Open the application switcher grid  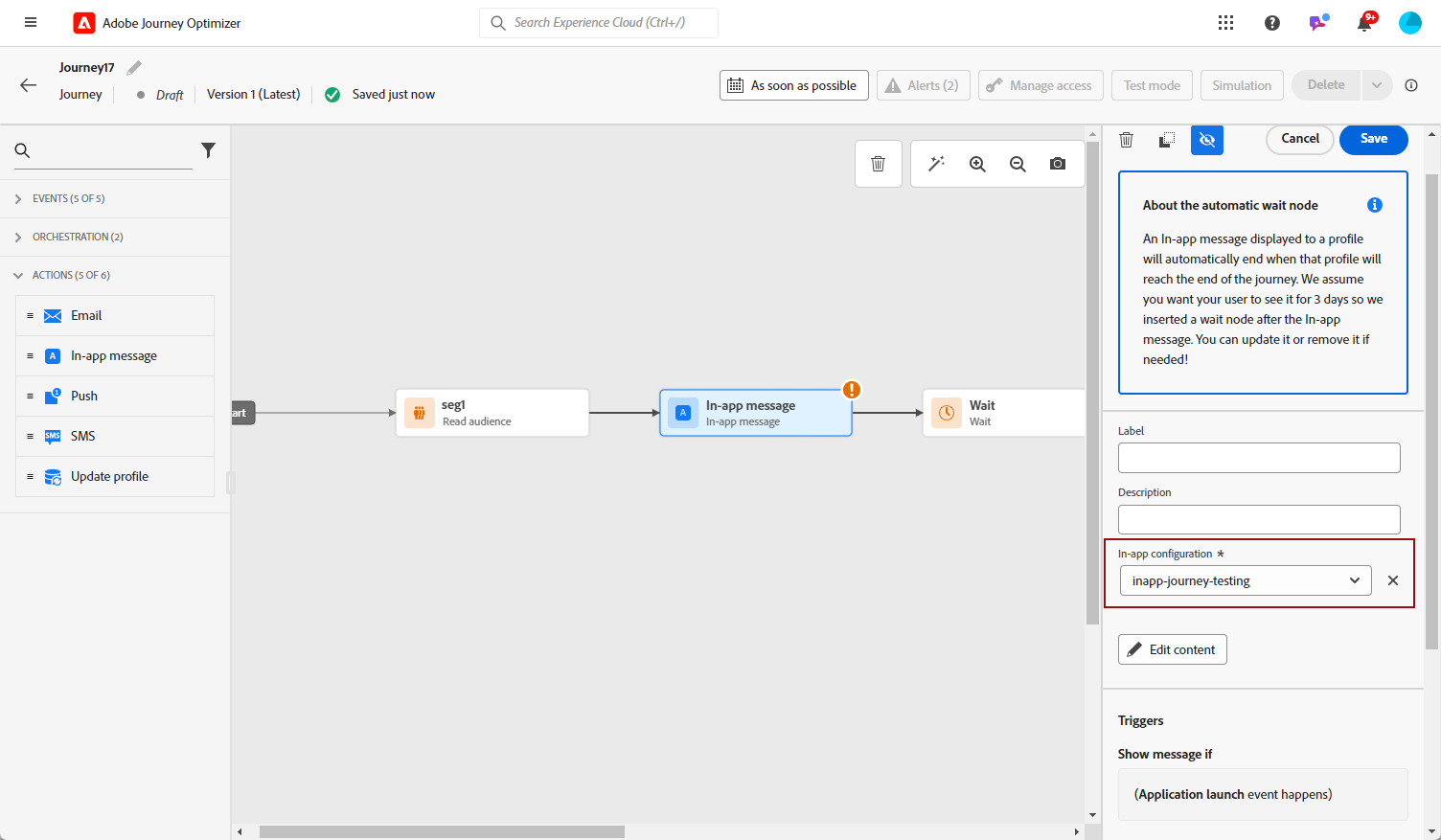coord(1225,23)
